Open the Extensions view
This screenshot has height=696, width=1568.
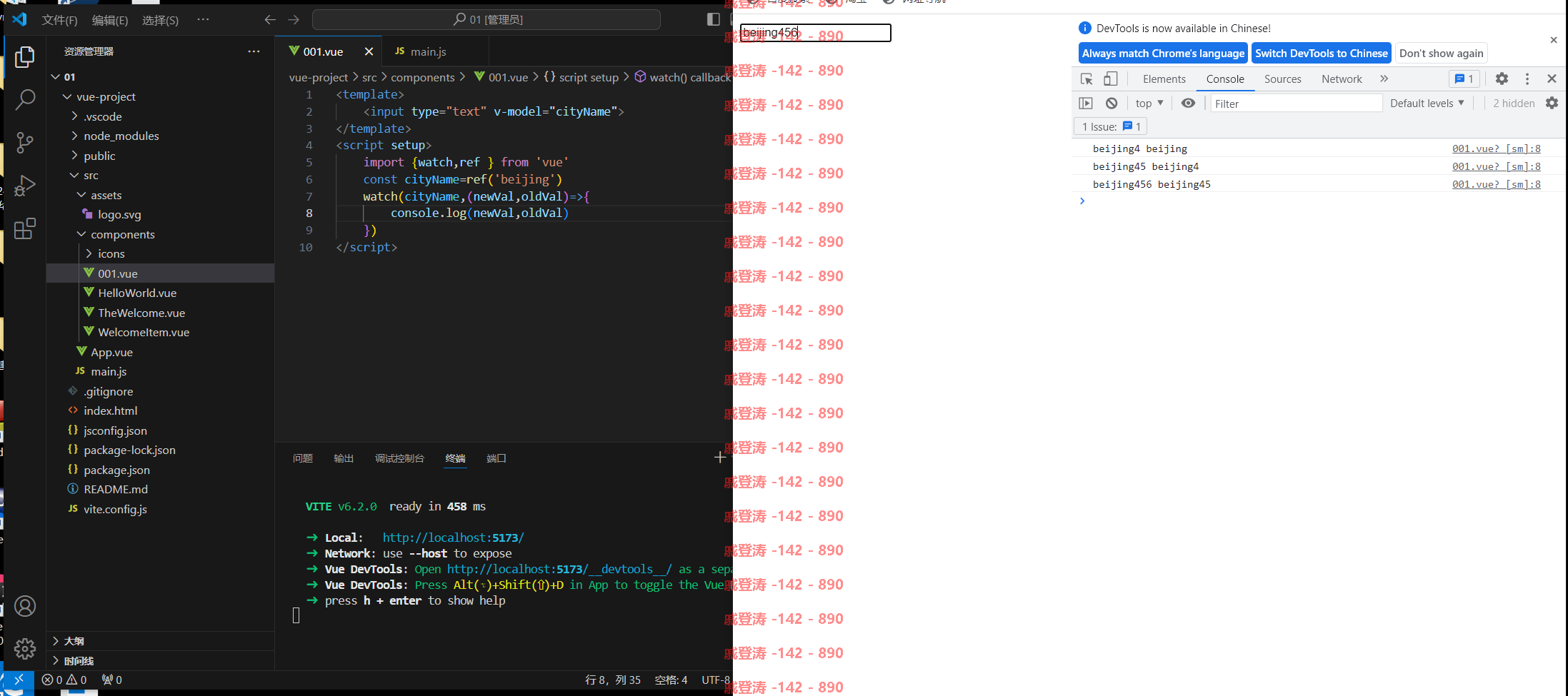click(x=25, y=228)
